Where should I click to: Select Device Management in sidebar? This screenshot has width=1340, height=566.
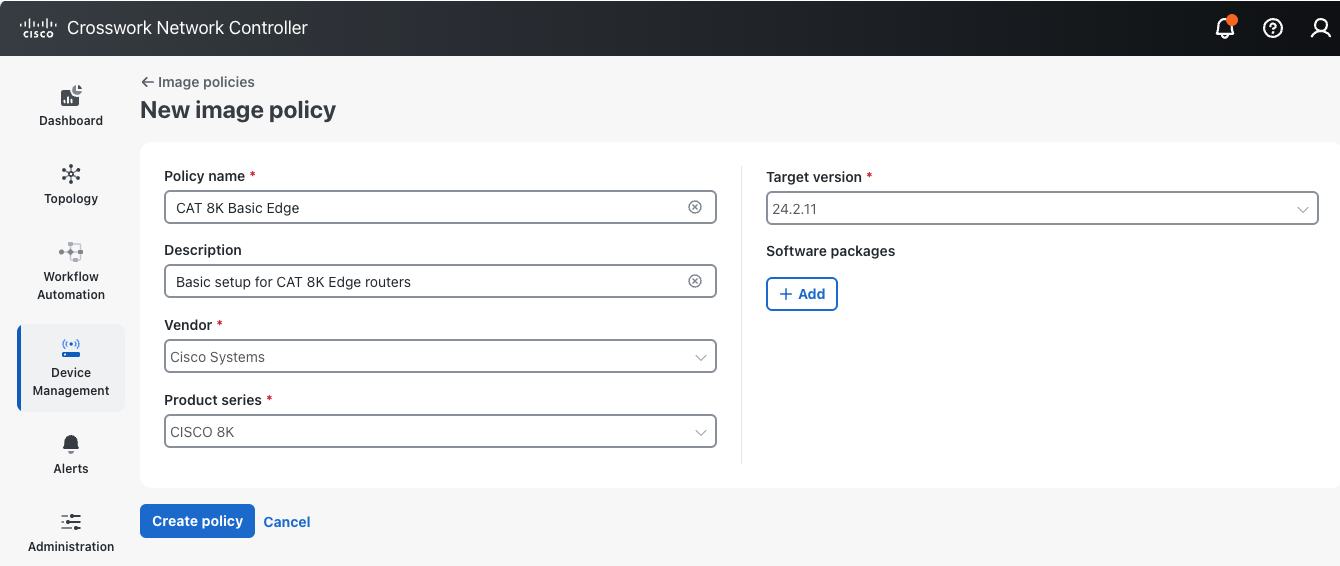tap(71, 367)
